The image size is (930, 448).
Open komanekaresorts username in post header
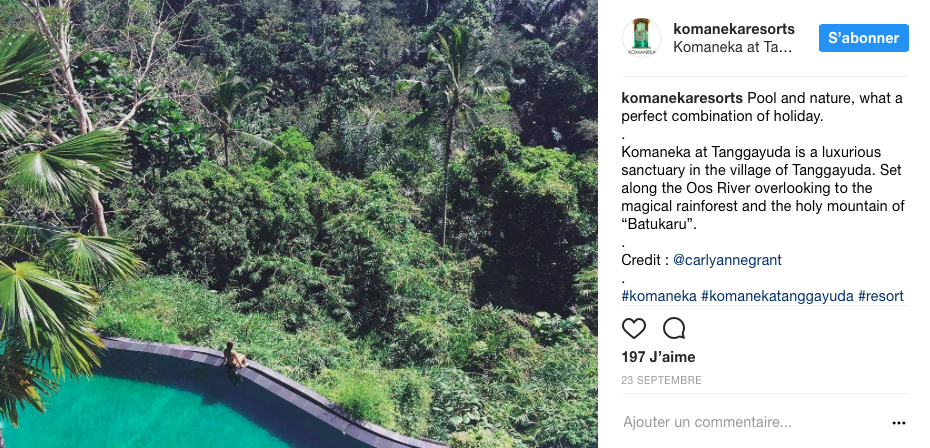tap(734, 29)
